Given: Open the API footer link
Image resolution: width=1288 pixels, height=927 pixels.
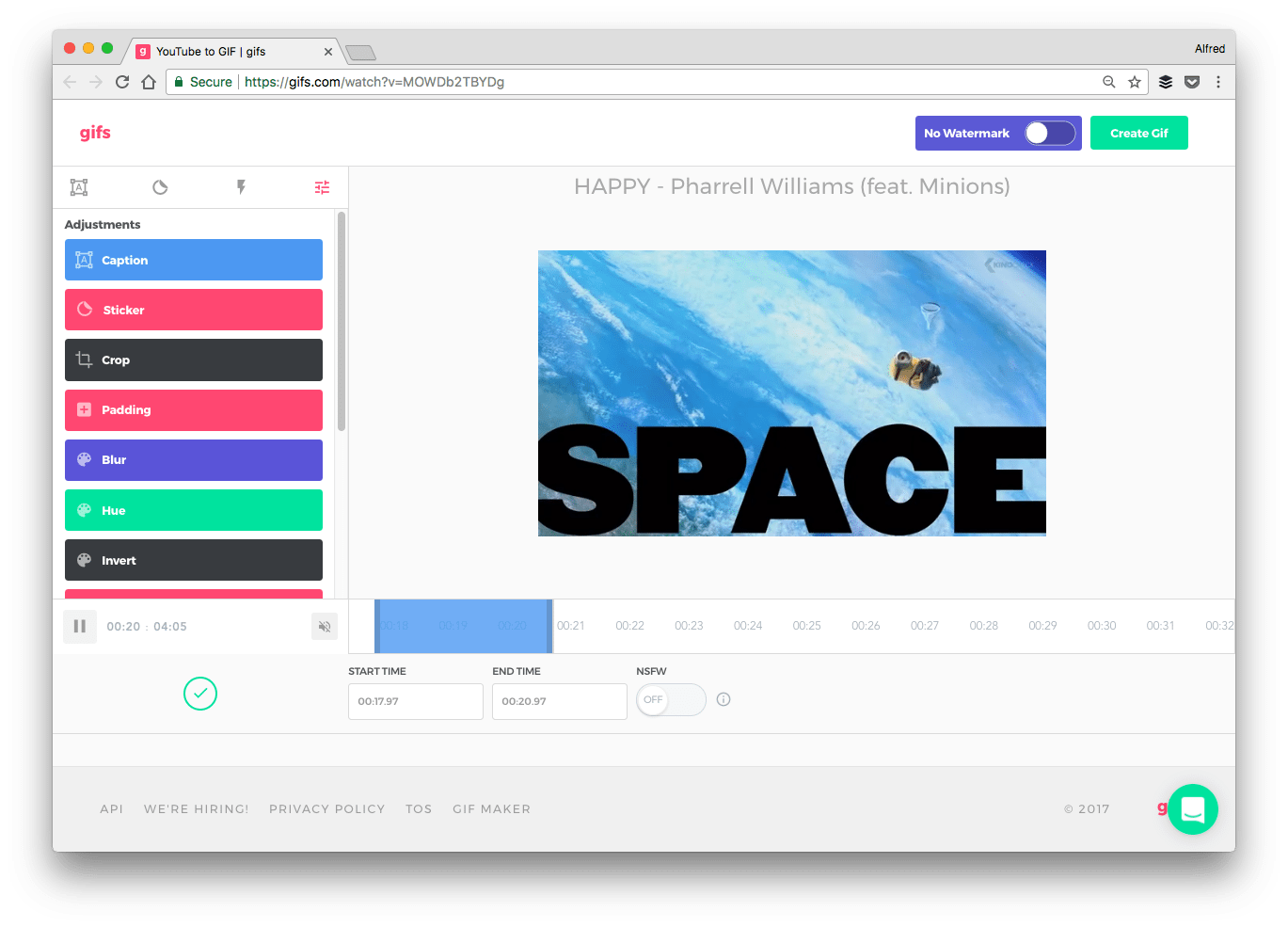Looking at the screenshot, I should coord(112,808).
